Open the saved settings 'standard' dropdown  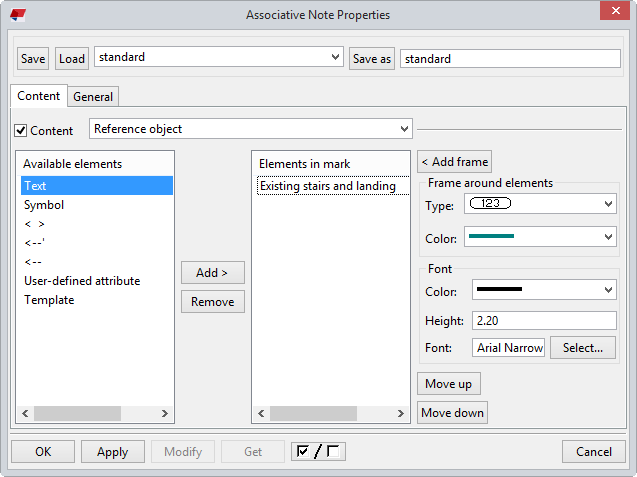(219, 58)
